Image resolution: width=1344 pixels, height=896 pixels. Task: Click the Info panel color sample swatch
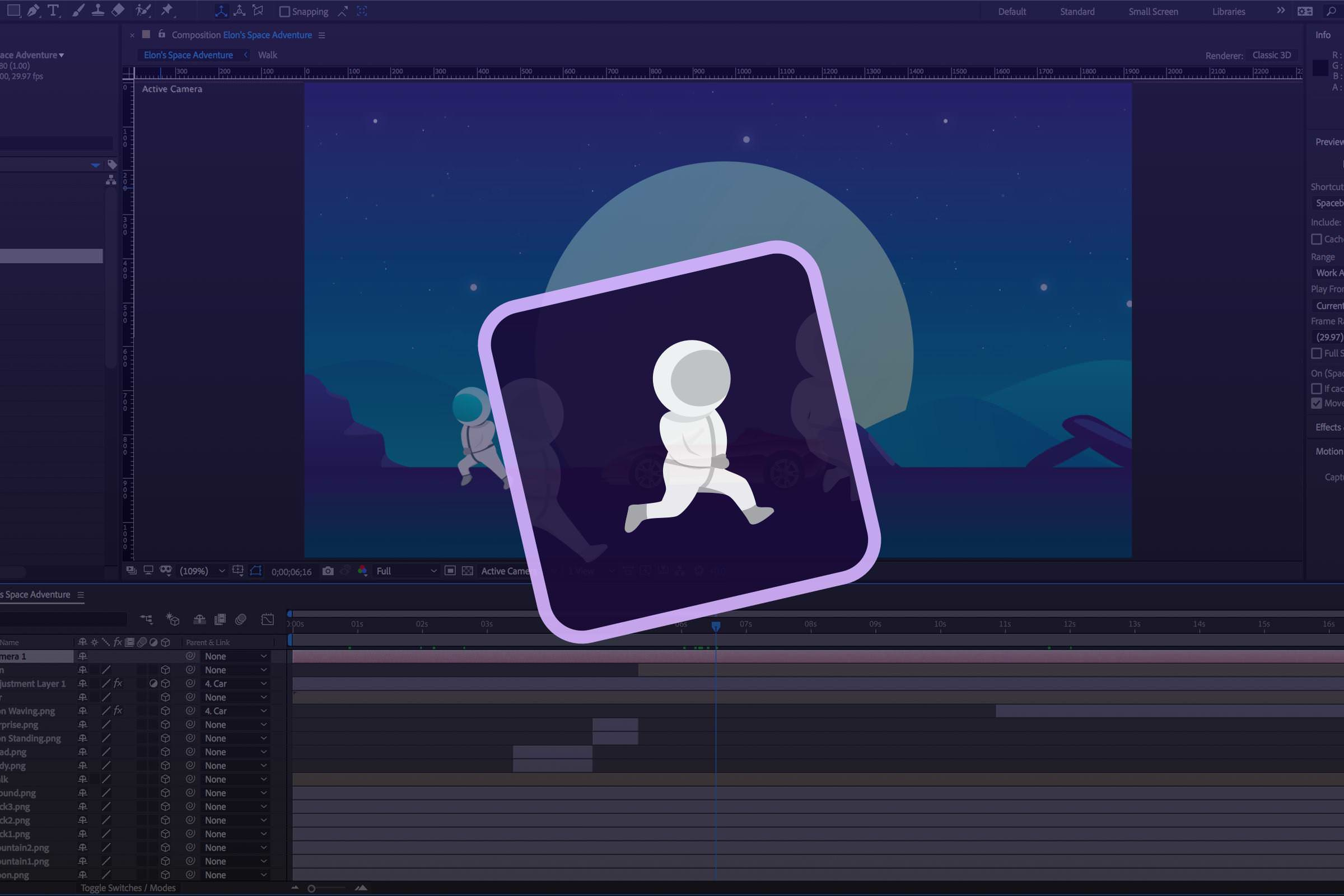(1320, 67)
